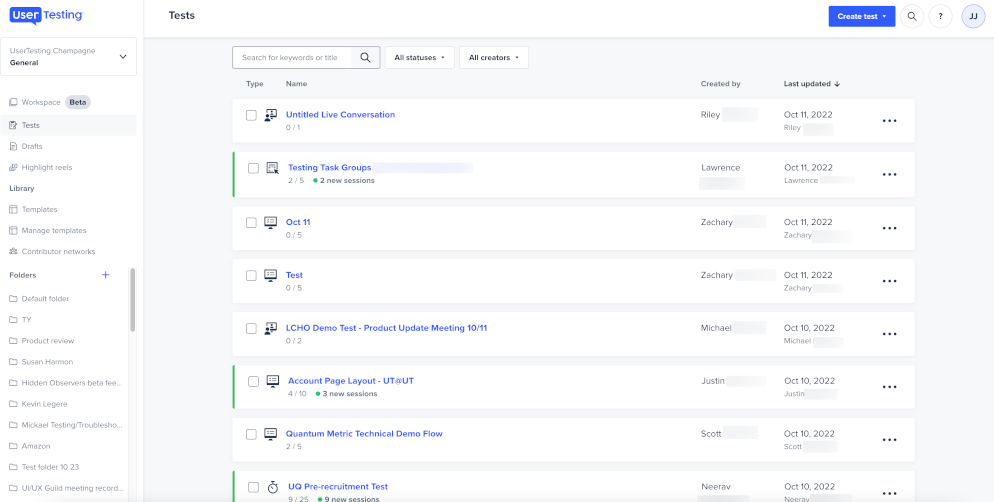The image size is (994, 502).
Task: Click the search icon in the keyword search box
Action: [366, 58]
